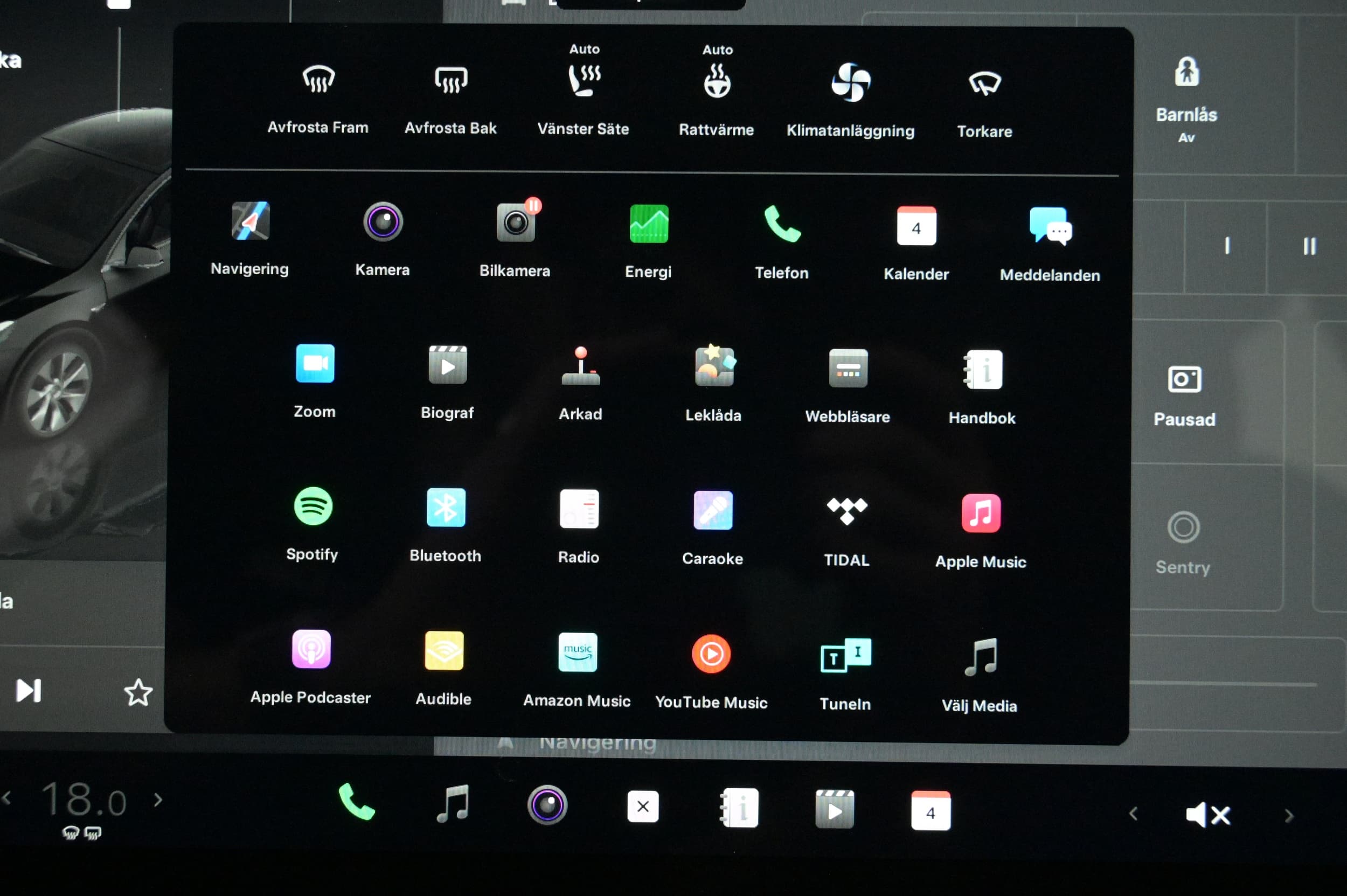Open phone from bottom dock
The width and height of the screenshot is (1347, 896).
point(357,802)
